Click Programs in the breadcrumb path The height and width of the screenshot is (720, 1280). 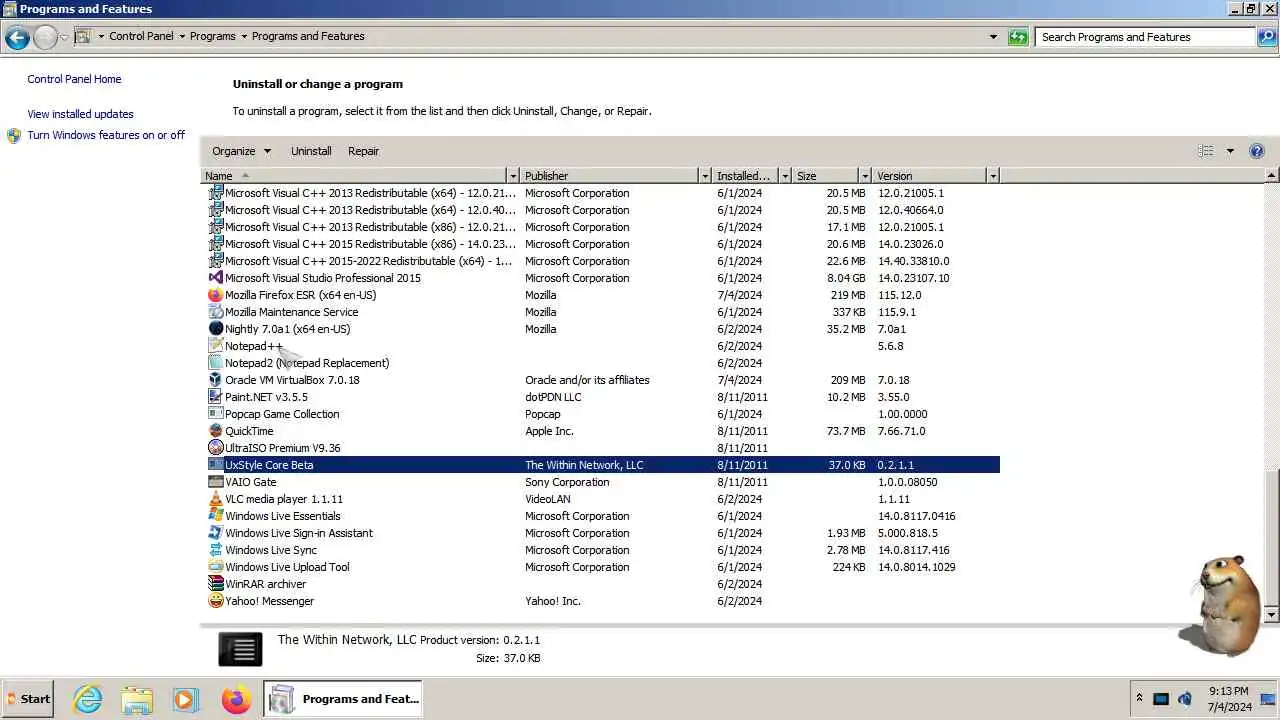pos(213,36)
